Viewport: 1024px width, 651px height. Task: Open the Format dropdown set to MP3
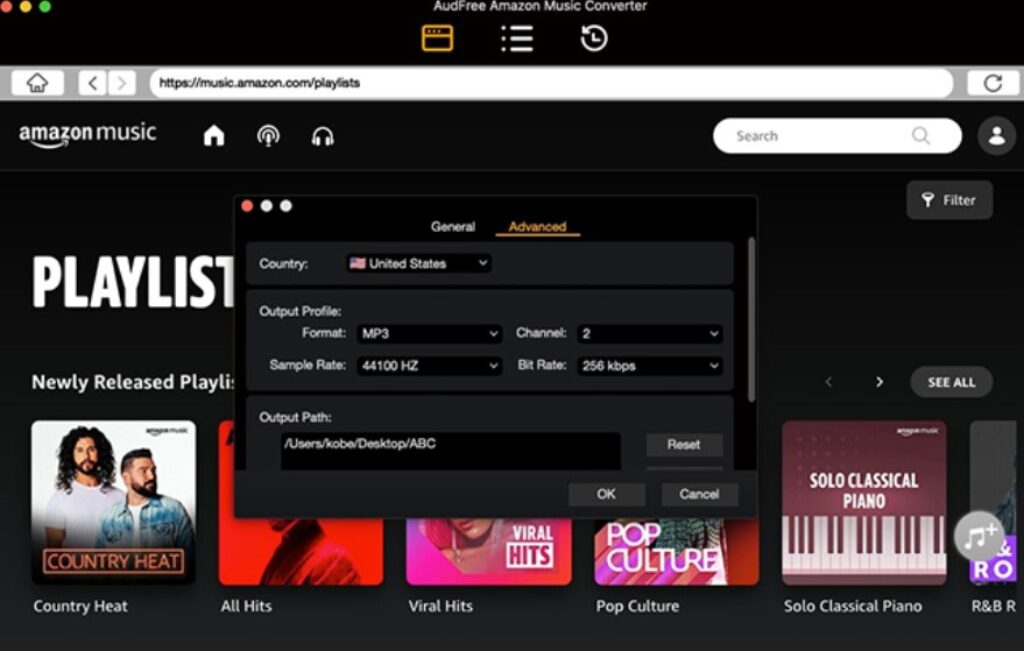(429, 333)
